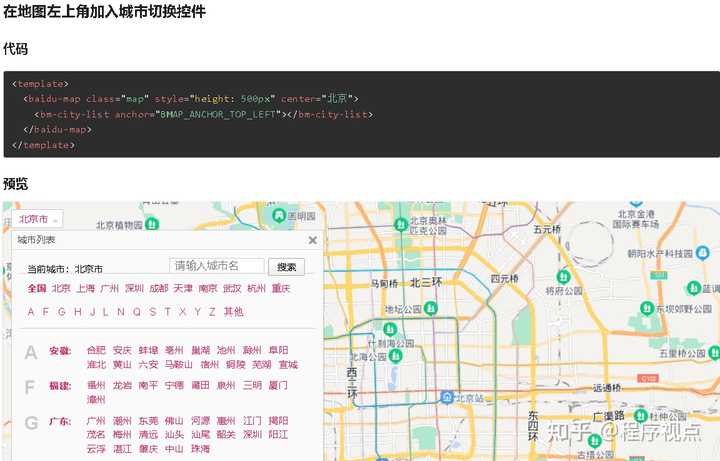Click the 东坝郊野公园 green marker
This screenshot has height=461, width=720.
coord(647,308)
